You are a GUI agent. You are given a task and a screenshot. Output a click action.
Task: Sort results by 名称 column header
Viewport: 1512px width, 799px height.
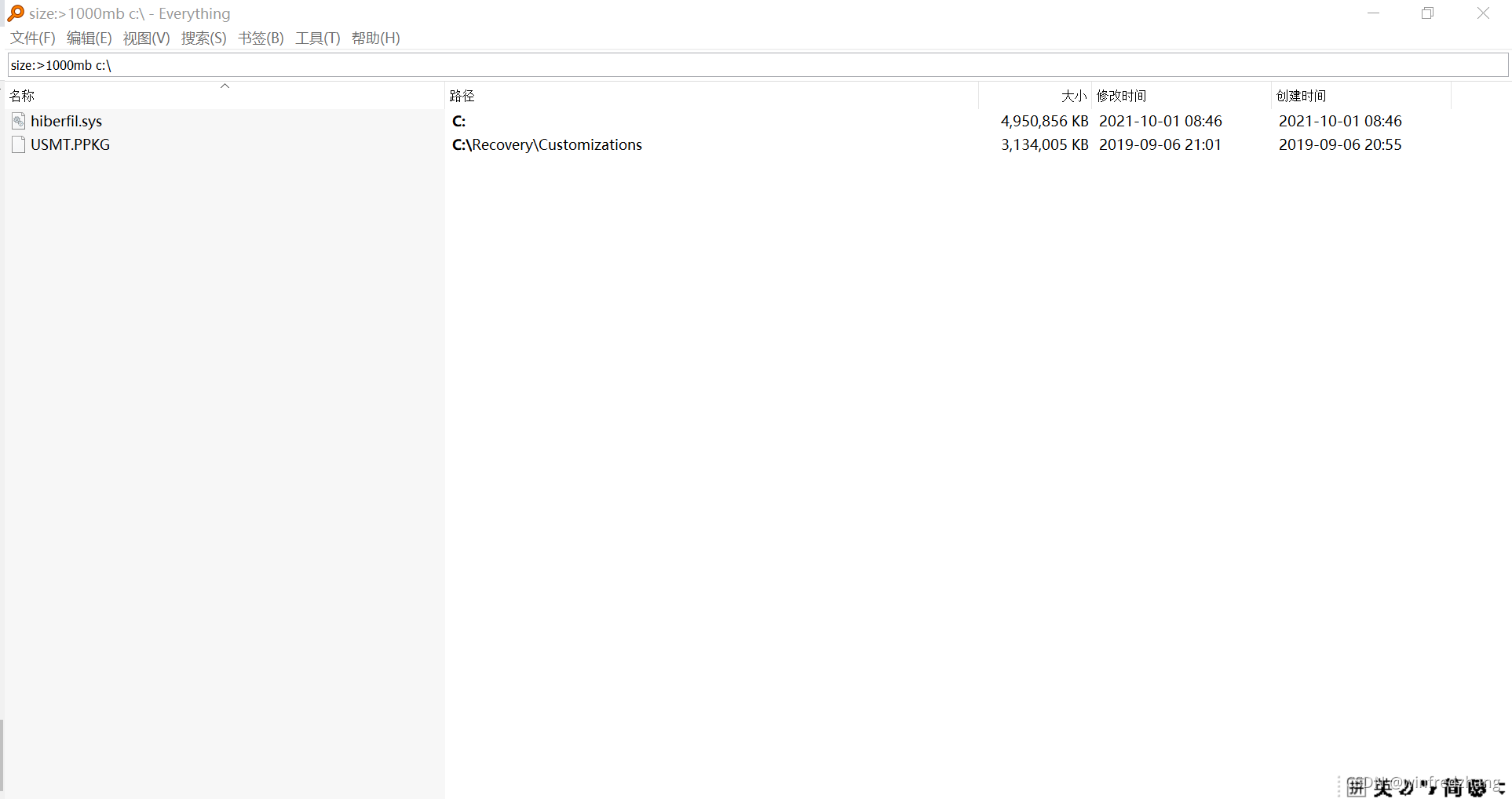[225, 96]
